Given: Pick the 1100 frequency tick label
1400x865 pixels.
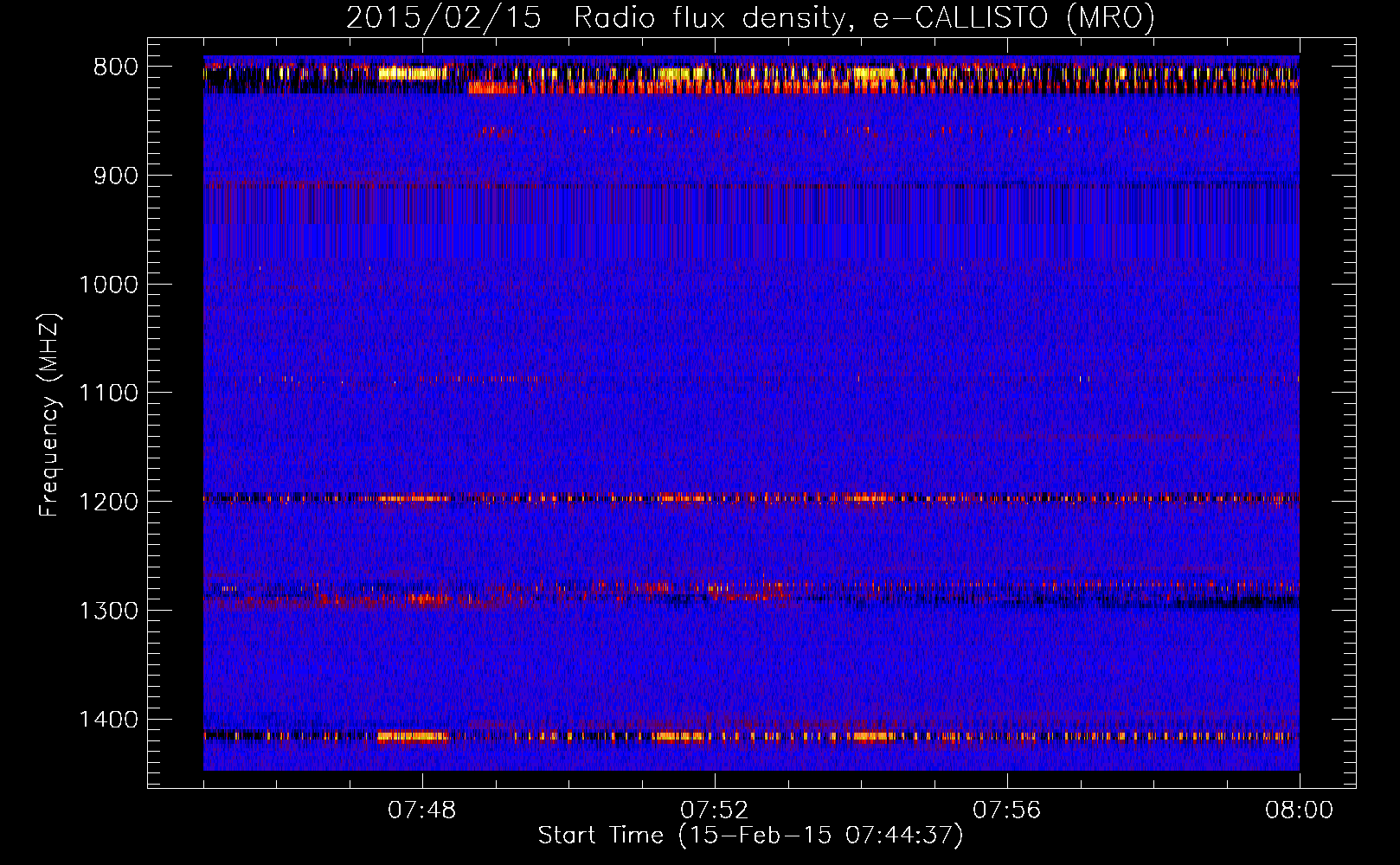Looking at the screenshot, I should click(108, 394).
